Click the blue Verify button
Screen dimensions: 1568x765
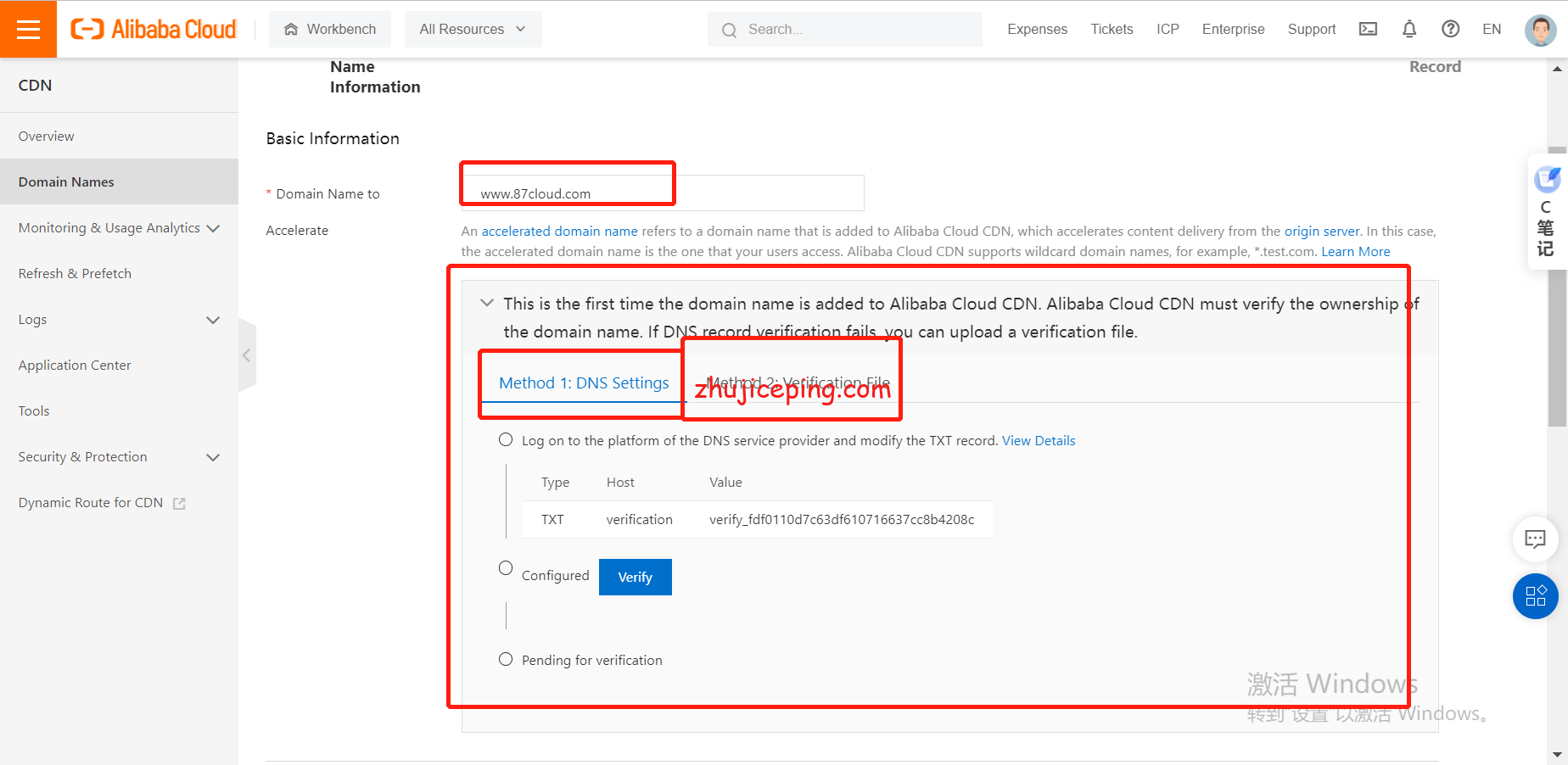[x=635, y=577]
